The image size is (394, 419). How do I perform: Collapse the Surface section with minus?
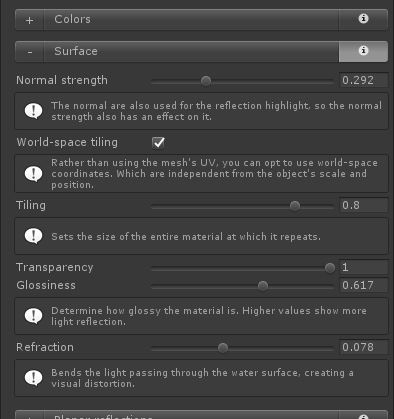[29, 52]
